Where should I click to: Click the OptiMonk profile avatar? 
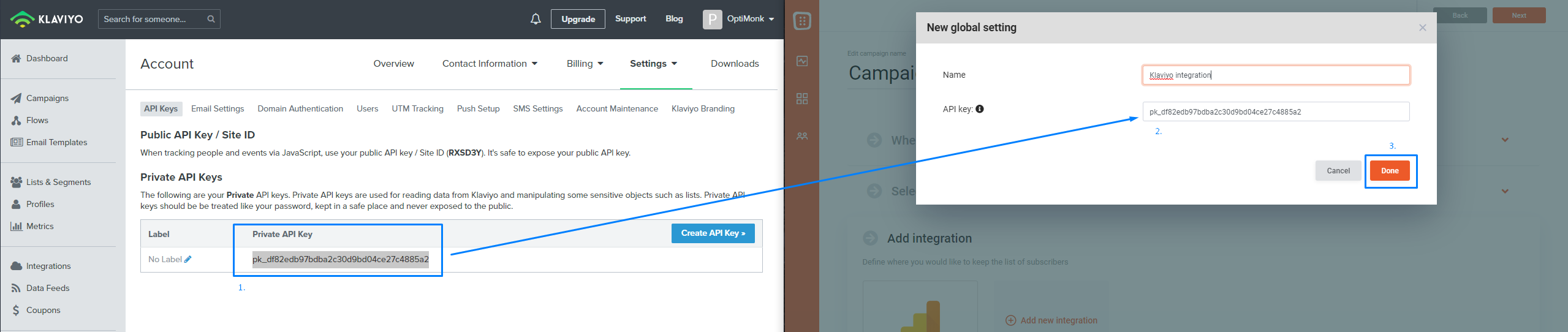pyautogui.click(x=712, y=19)
